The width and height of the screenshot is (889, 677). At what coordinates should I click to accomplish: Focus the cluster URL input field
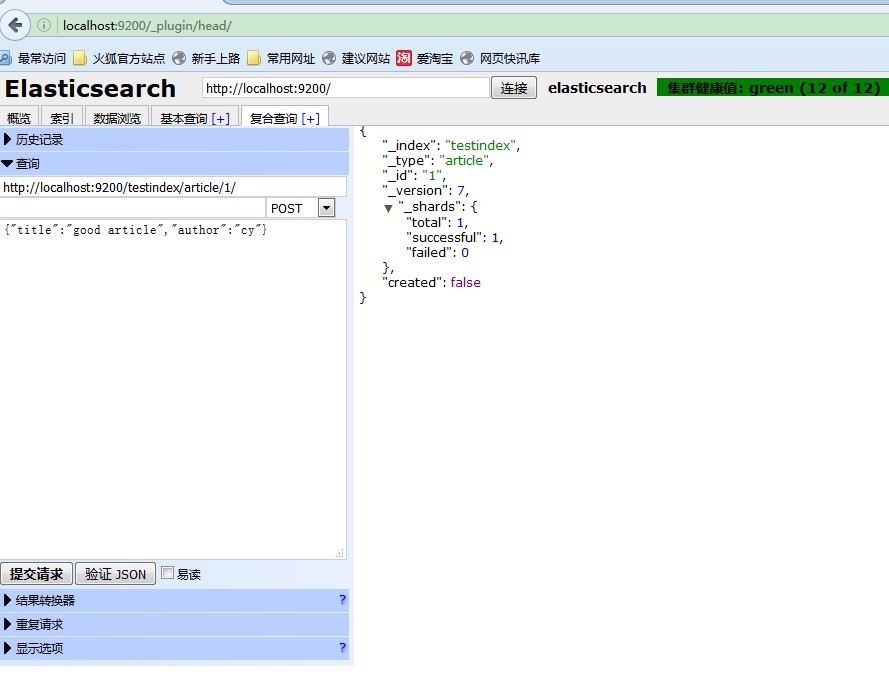[346, 88]
